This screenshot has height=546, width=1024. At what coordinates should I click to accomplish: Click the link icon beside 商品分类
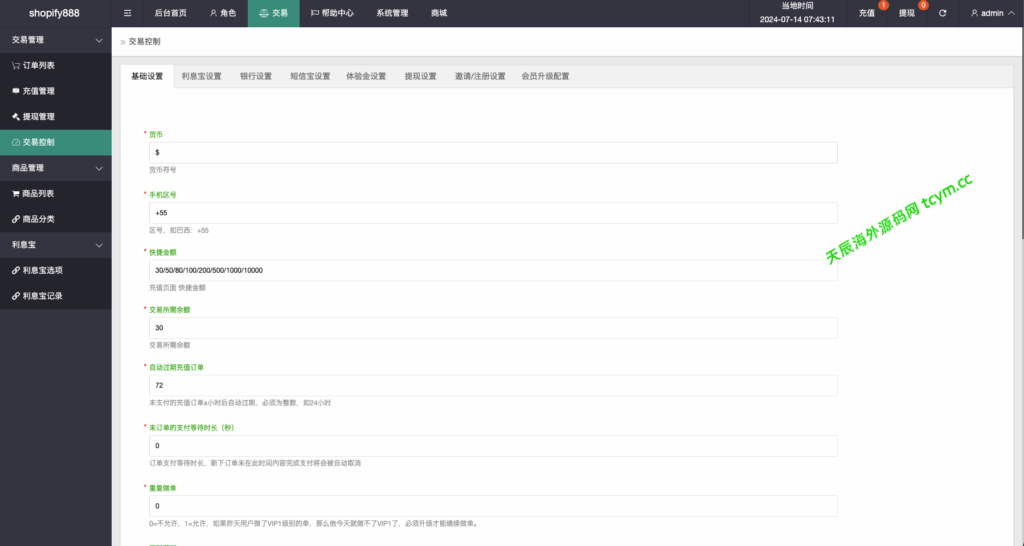(x=16, y=219)
